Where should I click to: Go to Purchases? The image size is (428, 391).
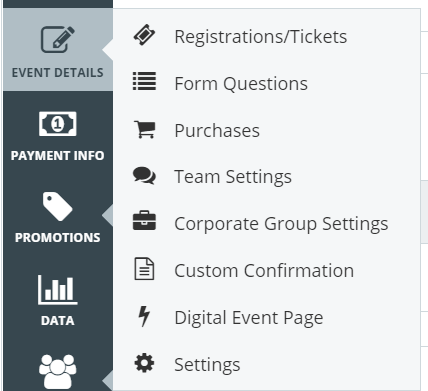tap(217, 130)
